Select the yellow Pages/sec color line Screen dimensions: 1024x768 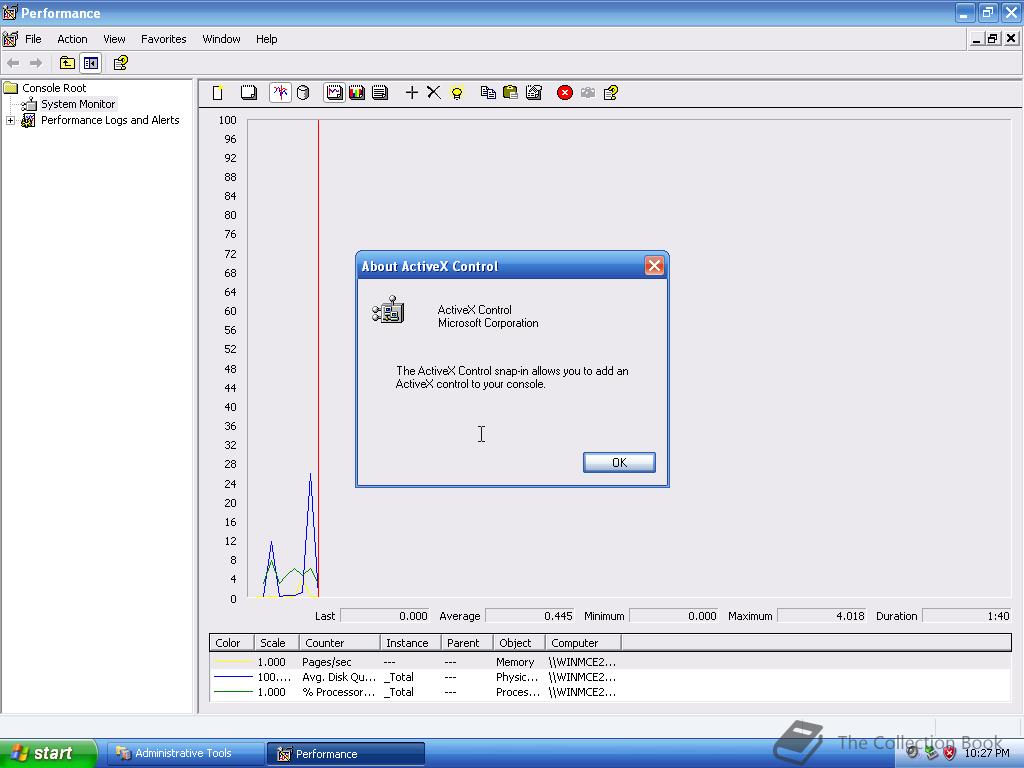[x=233, y=662]
